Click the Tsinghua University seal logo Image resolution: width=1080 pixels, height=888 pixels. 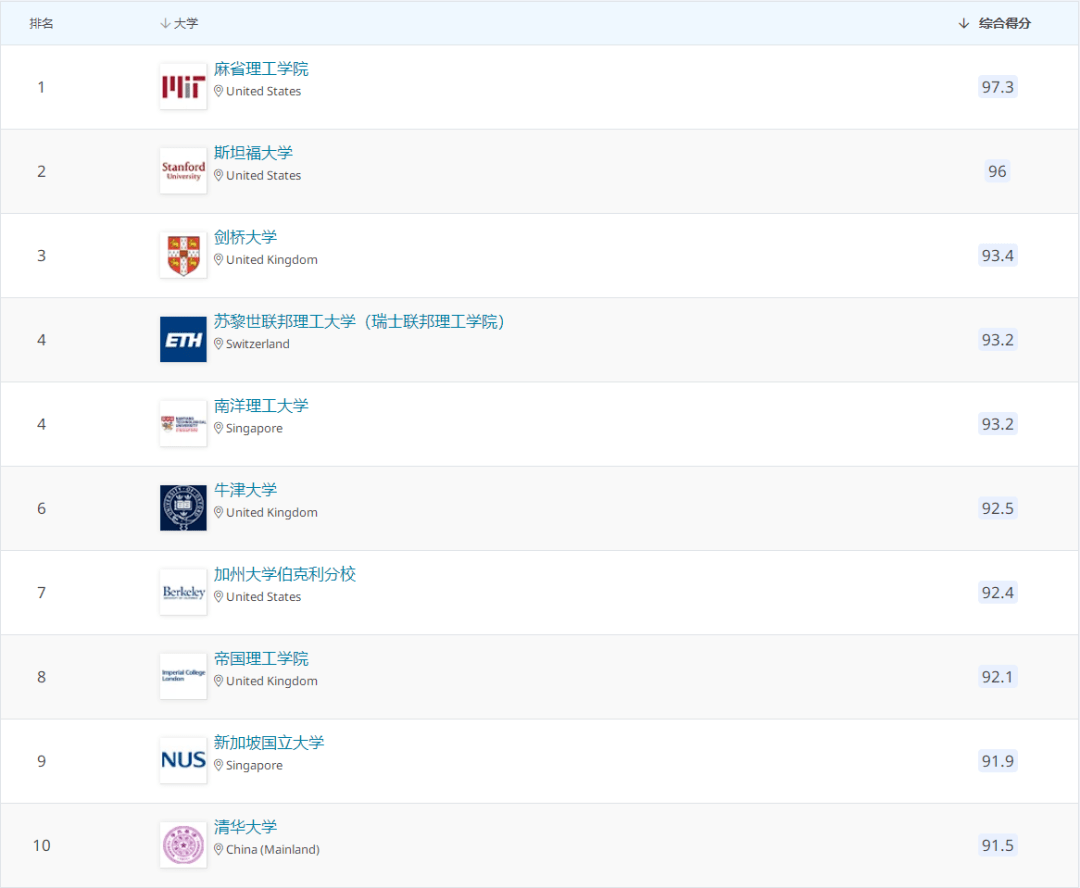[x=183, y=845]
